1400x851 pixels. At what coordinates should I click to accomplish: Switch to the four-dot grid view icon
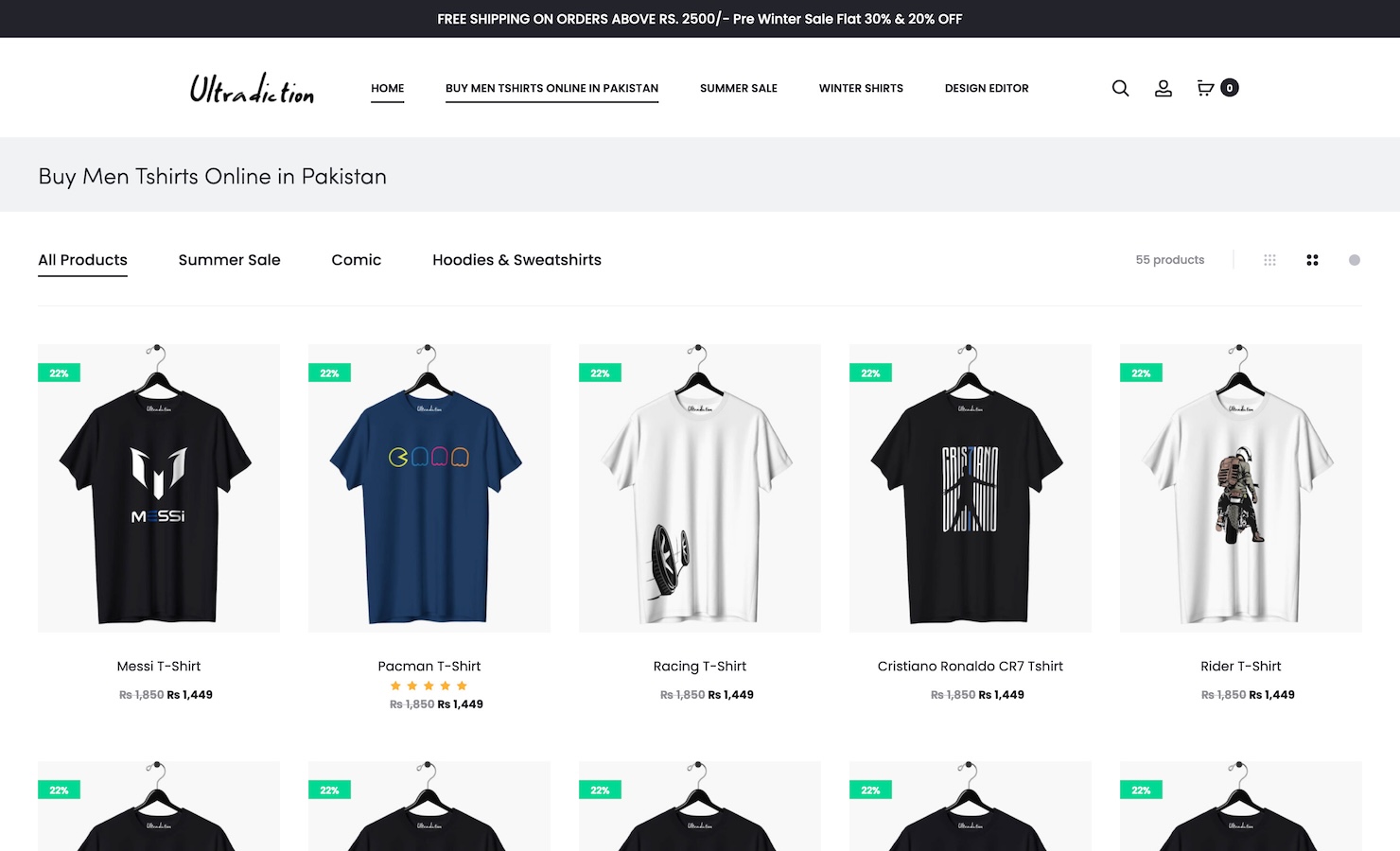(x=1312, y=260)
